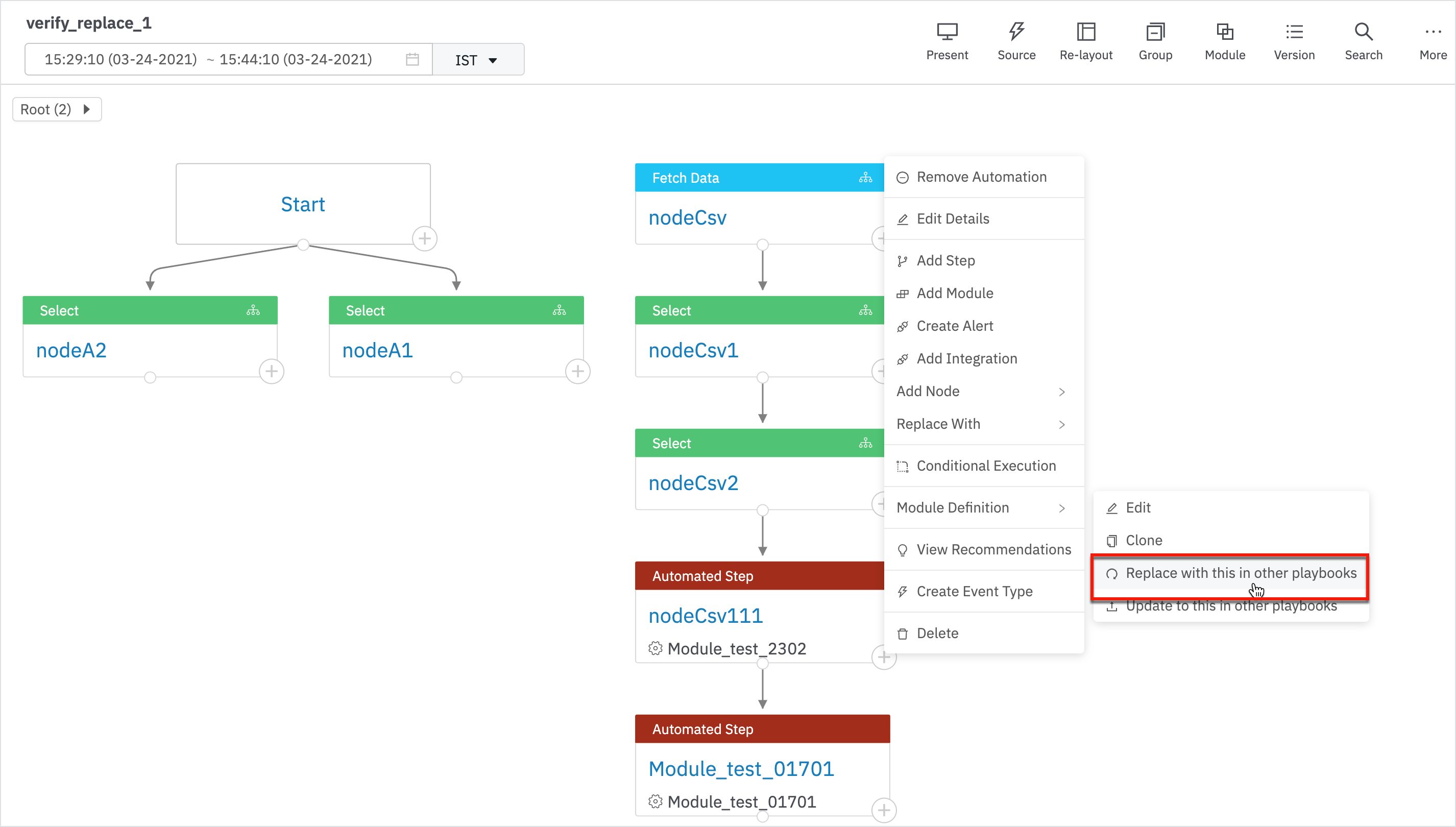This screenshot has height=827, width=1456.
Task: Choose Add Step menu entry
Action: coord(984,261)
